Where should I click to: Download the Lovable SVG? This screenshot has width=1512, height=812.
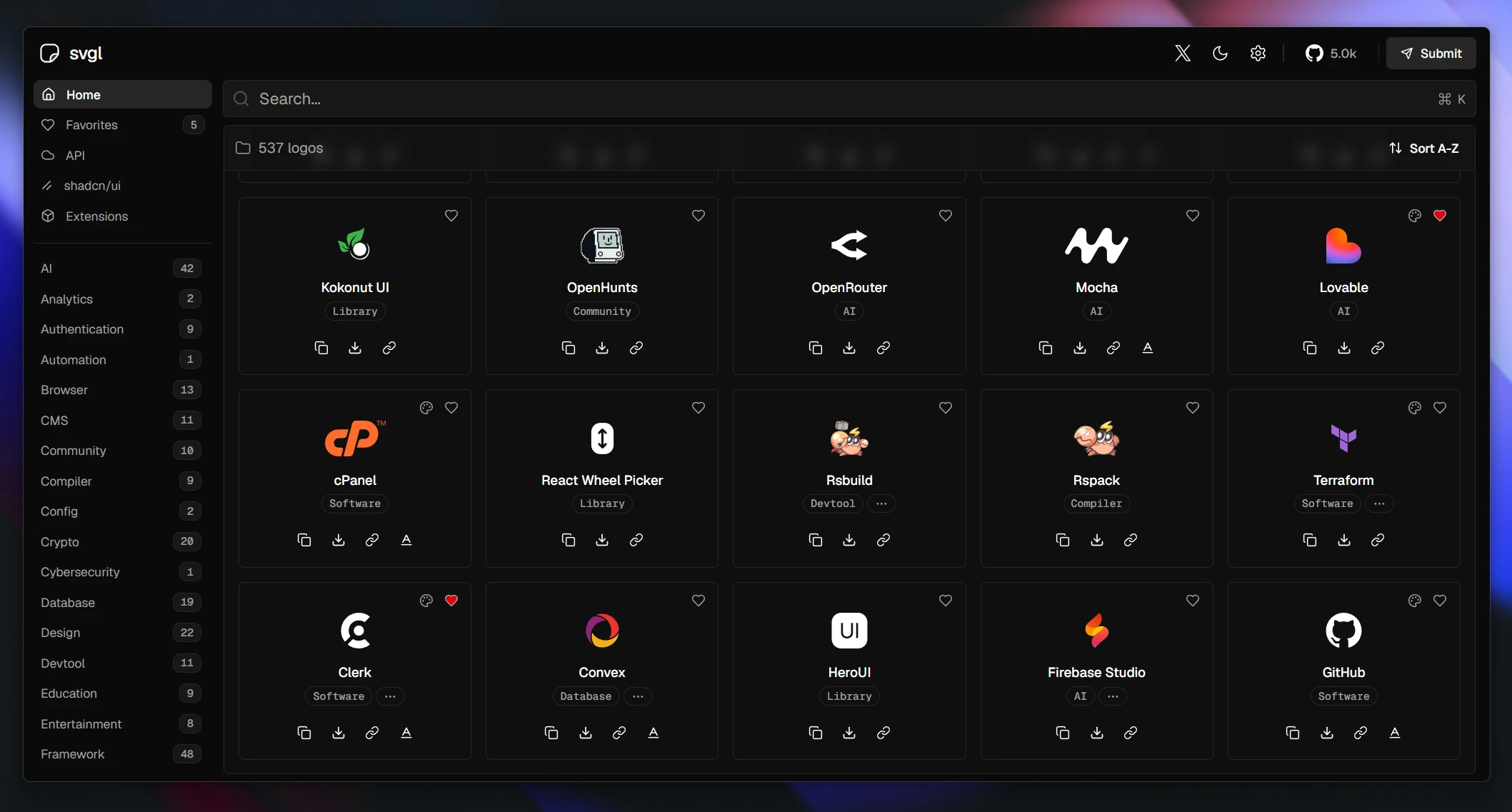point(1344,348)
